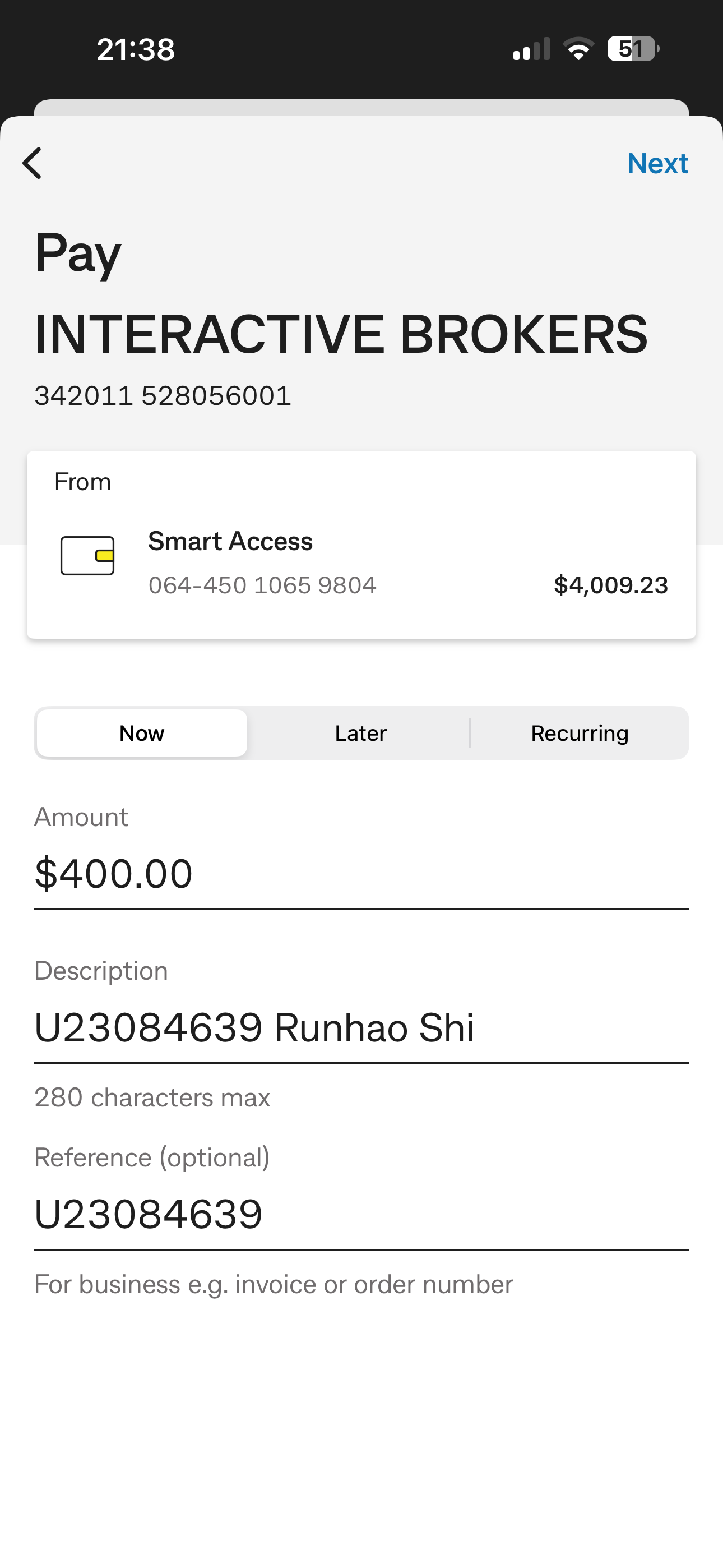Tap the cellular signal bars icon
Screen dimensions: 723x1568
click(x=531, y=49)
